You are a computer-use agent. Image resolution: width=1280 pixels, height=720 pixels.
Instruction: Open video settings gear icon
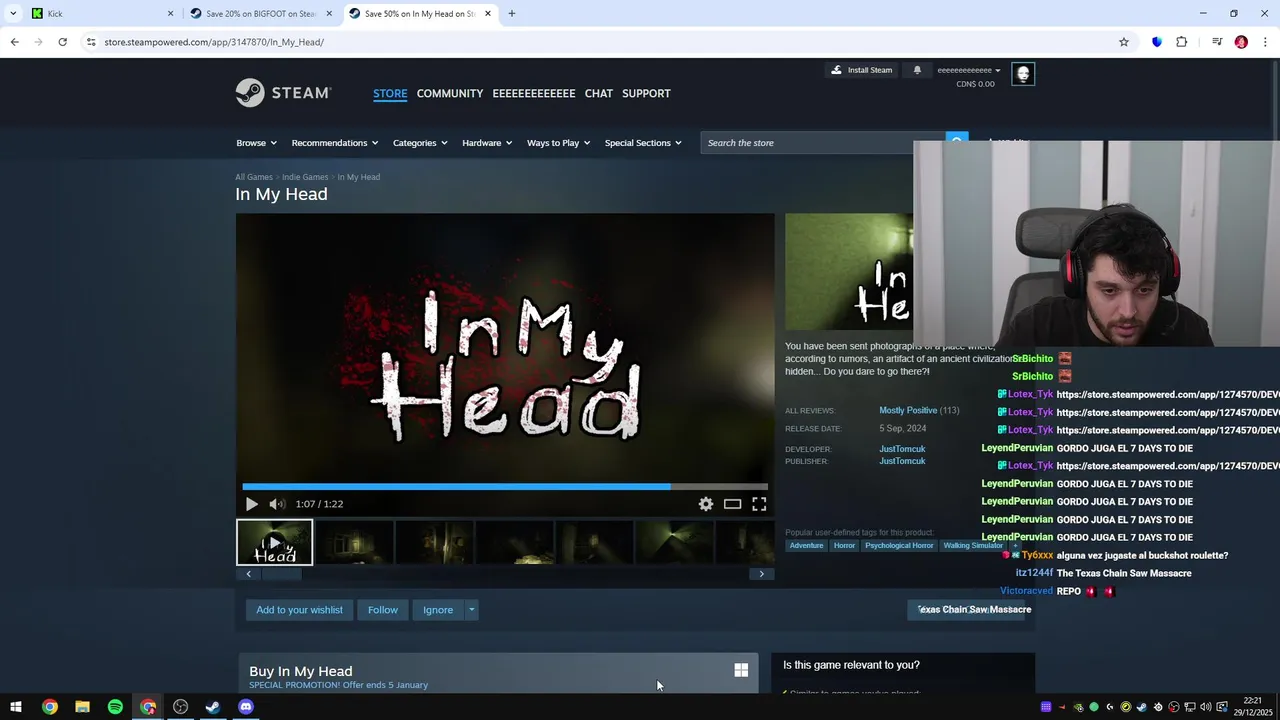tap(706, 504)
